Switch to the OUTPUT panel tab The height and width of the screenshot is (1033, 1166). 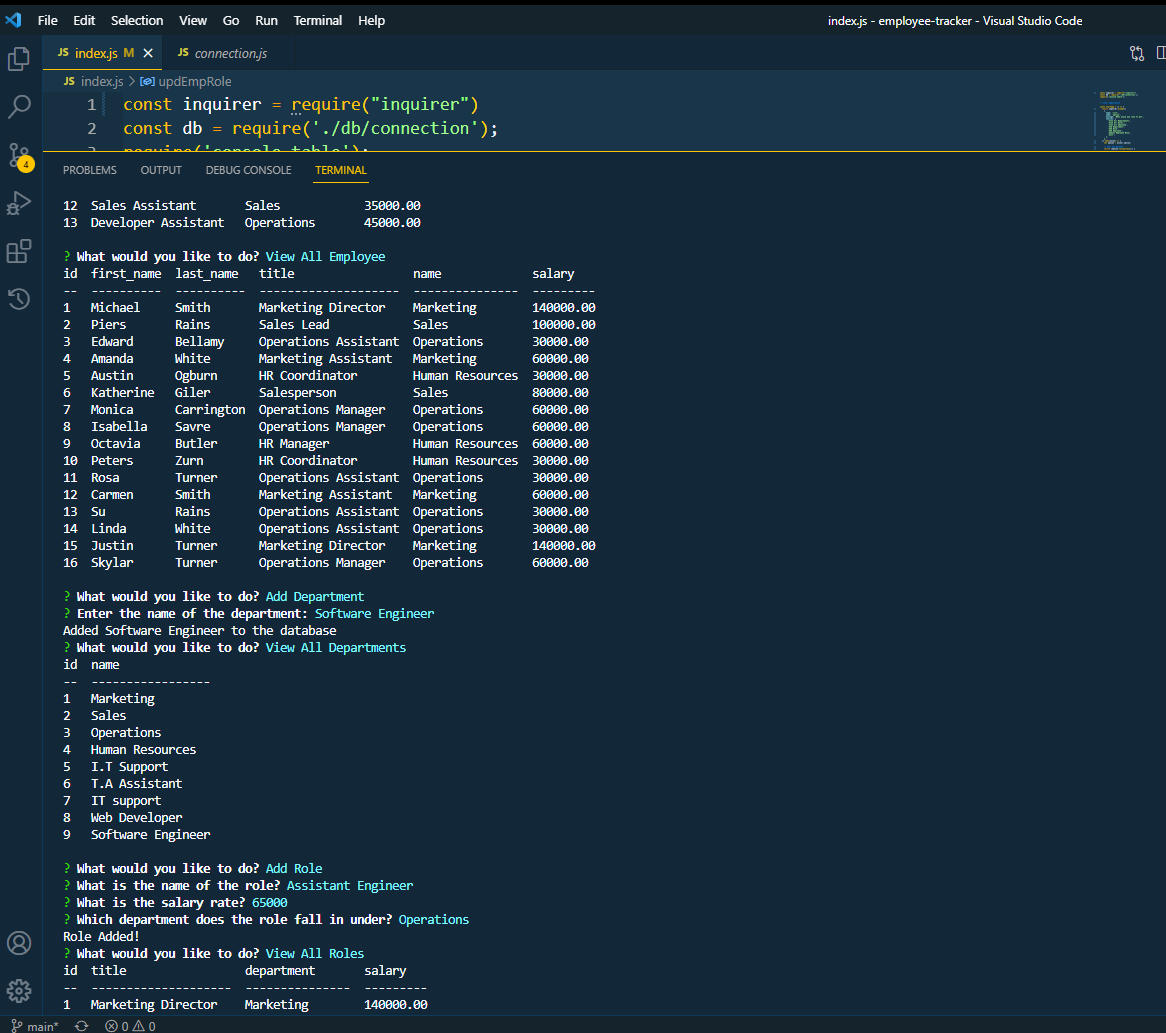tap(161, 170)
